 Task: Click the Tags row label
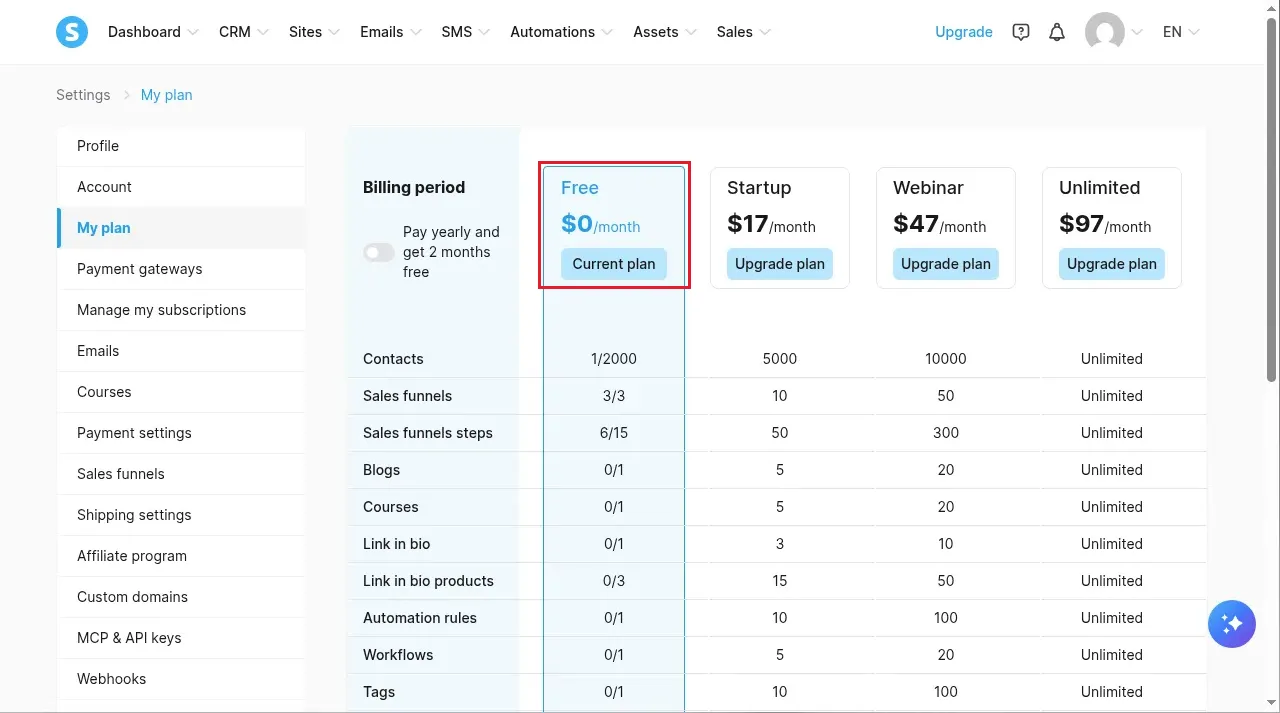379,692
